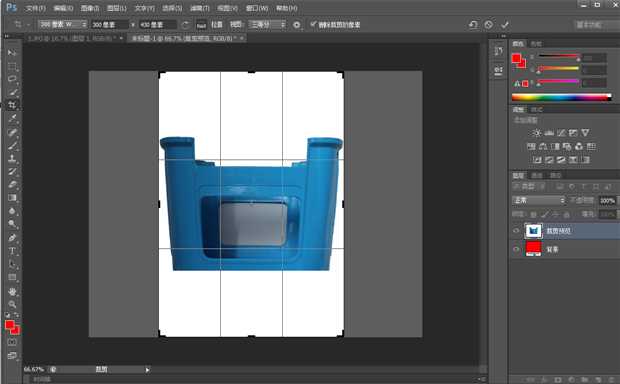Screen dimensions: 620x384
Task: Open the File (F) menu
Action: pyautogui.click(x=36, y=8)
